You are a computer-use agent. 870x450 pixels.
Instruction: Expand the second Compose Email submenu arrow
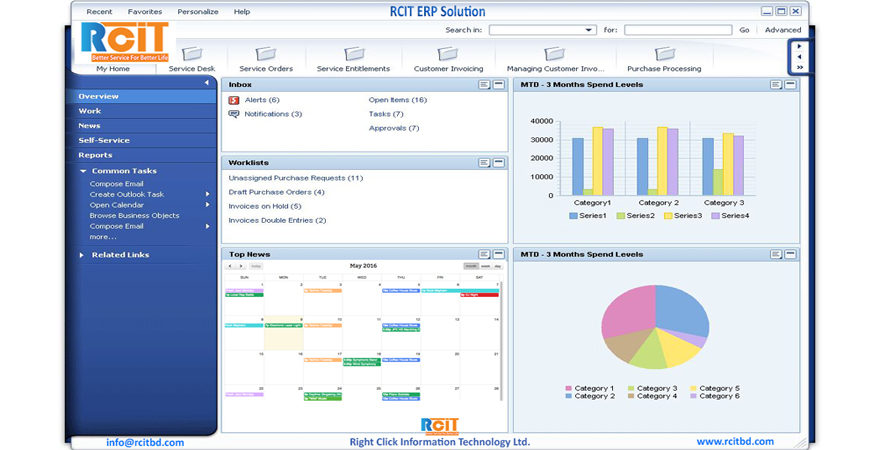point(208,226)
